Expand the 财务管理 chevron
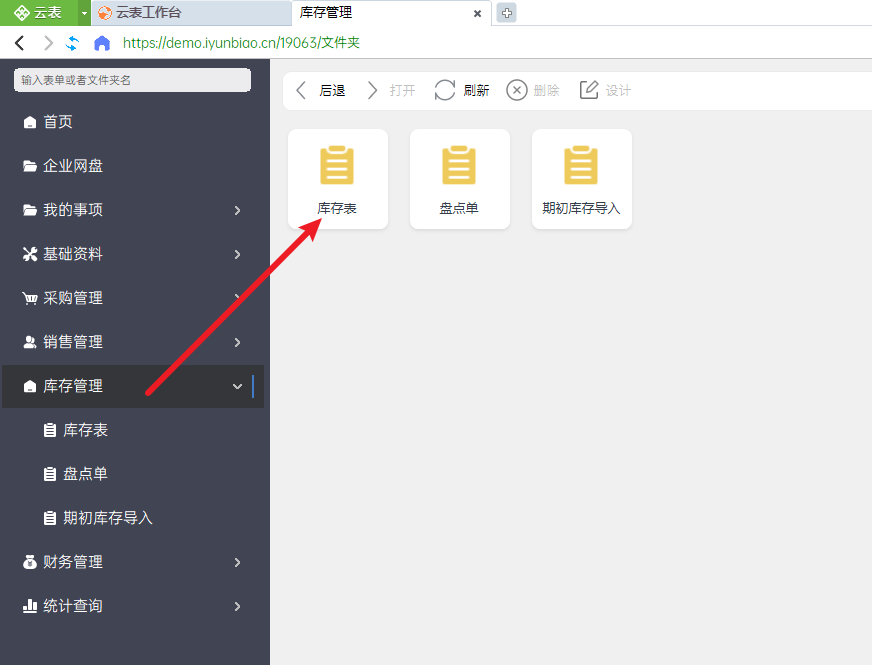This screenshot has height=665, width=872. coord(237,562)
